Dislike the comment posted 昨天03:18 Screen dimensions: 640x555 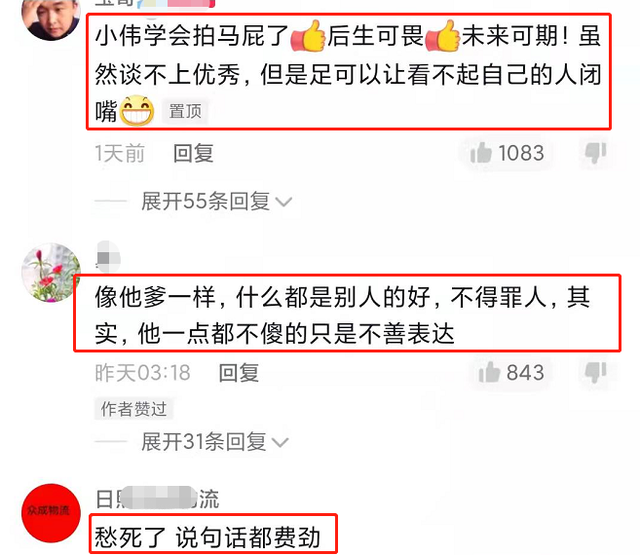click(596, 372)
